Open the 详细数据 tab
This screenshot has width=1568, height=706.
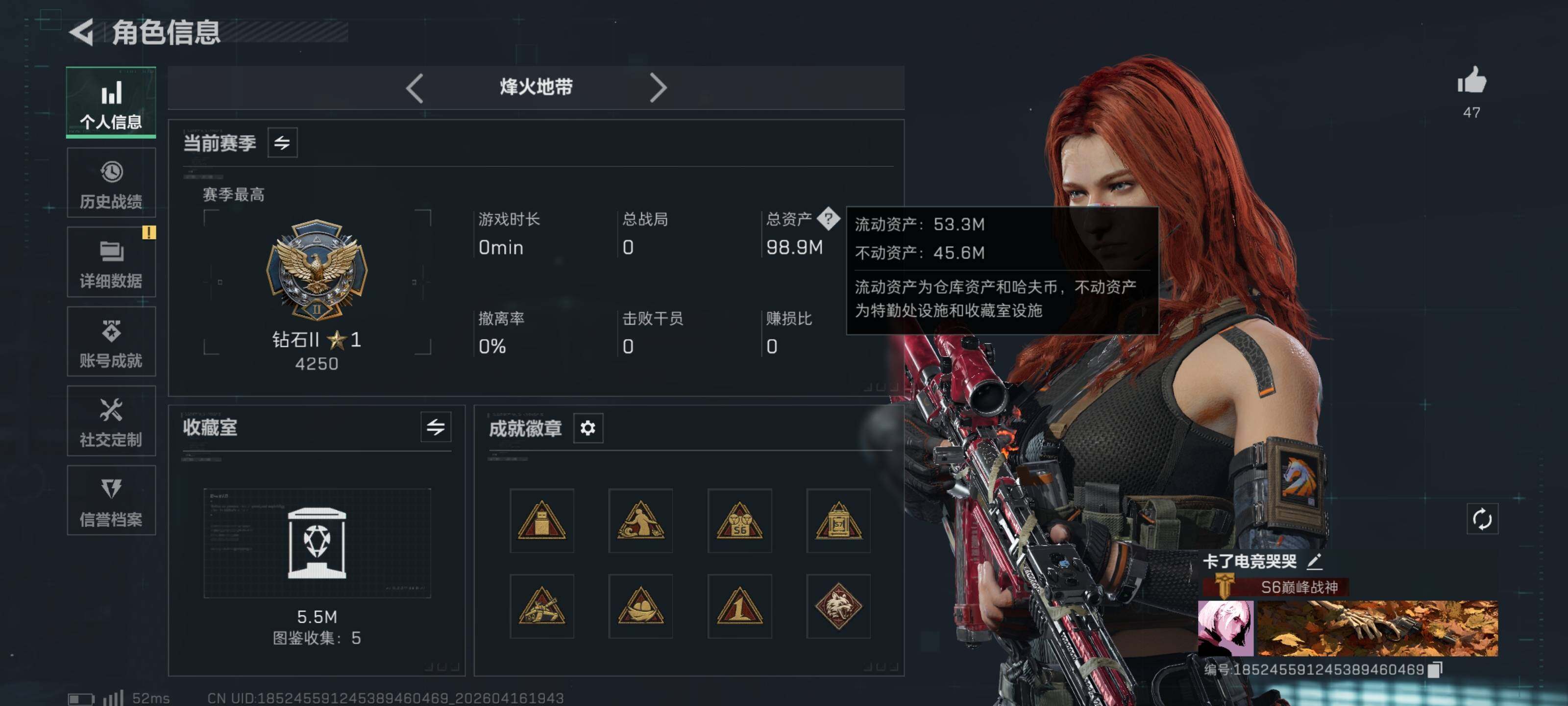111,262
